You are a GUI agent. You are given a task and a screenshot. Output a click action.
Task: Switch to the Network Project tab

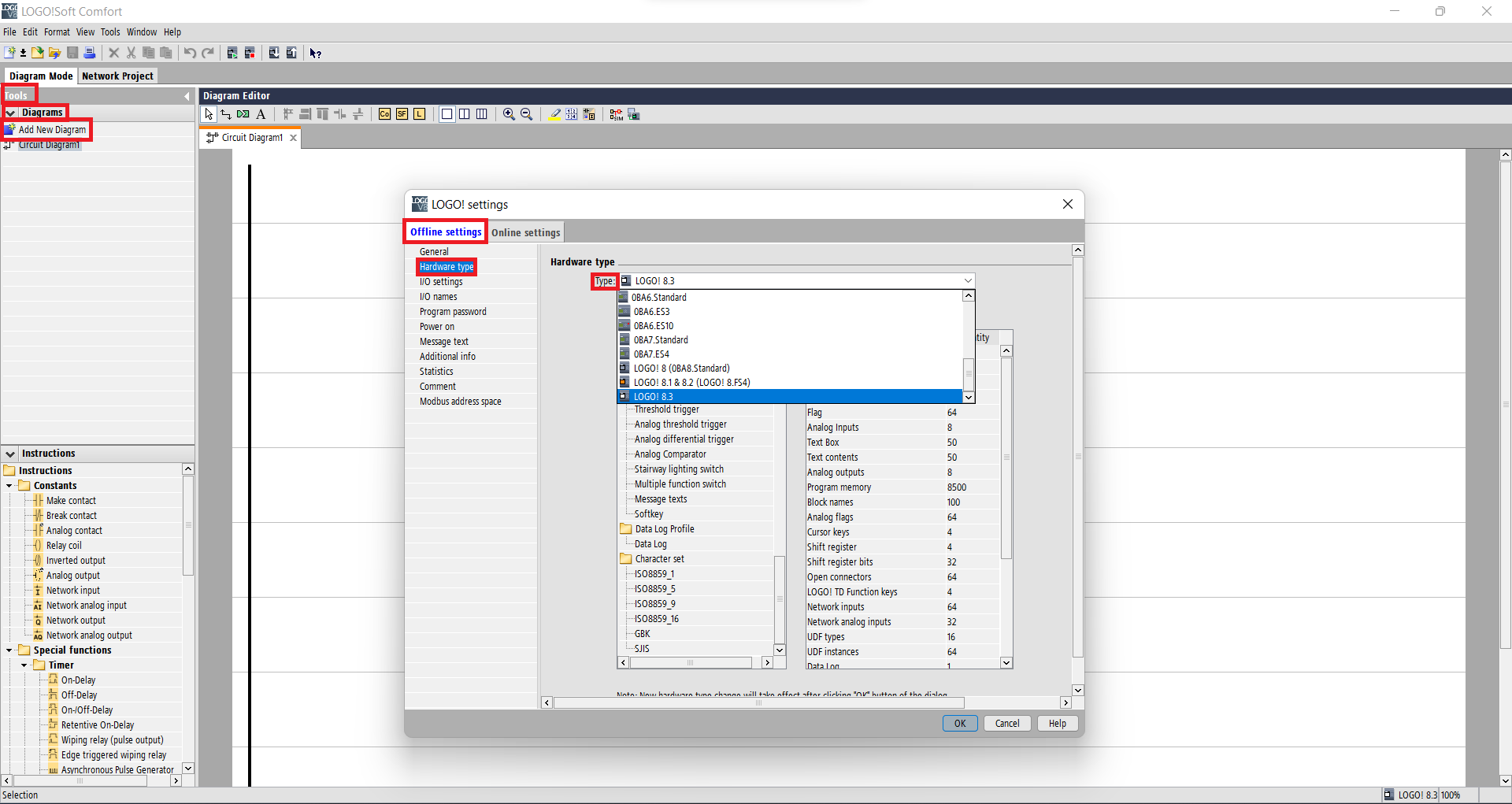pos(117,76)
